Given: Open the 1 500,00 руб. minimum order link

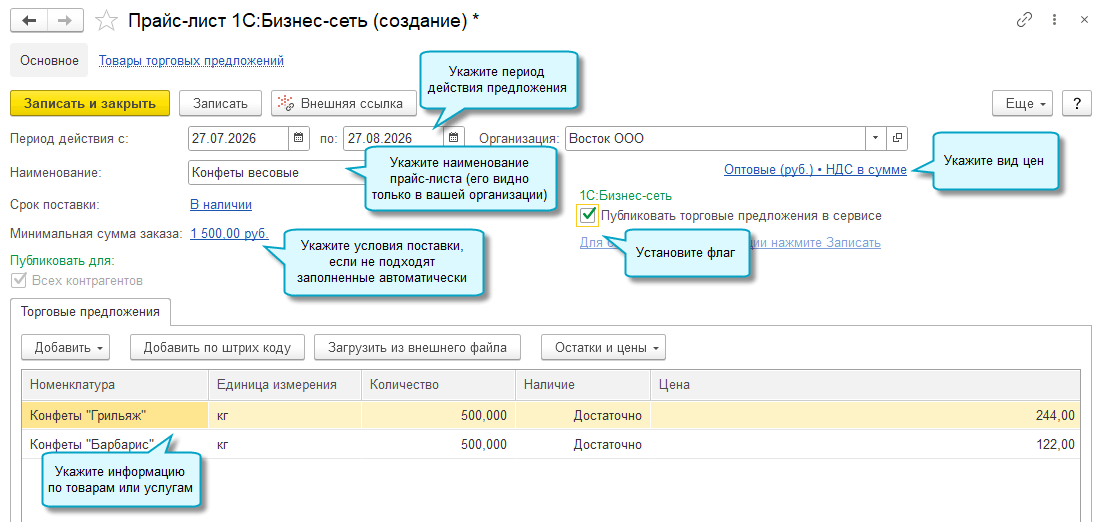Looking at the screenshot, I should [x=230, y=233].
